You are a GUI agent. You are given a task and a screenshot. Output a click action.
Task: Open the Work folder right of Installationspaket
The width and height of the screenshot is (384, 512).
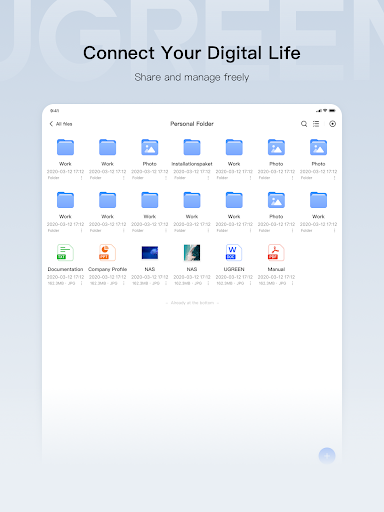[x=234, y=147]
